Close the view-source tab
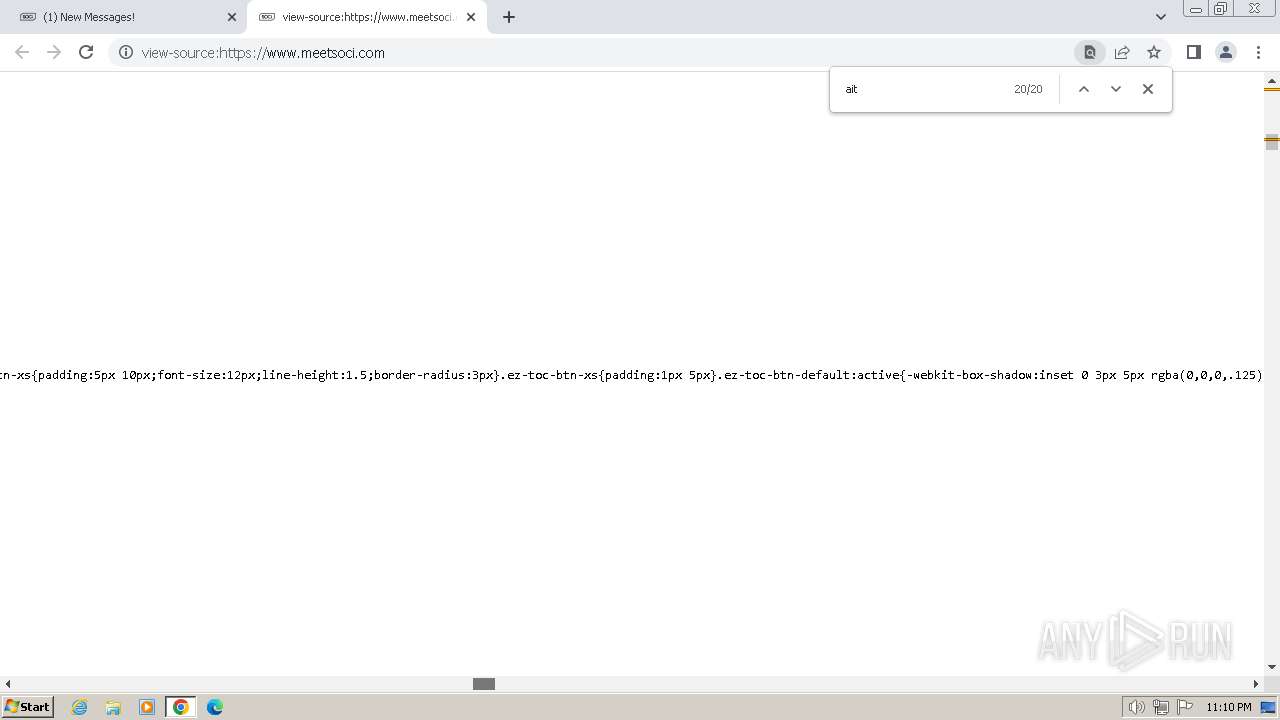 (471, 17)
